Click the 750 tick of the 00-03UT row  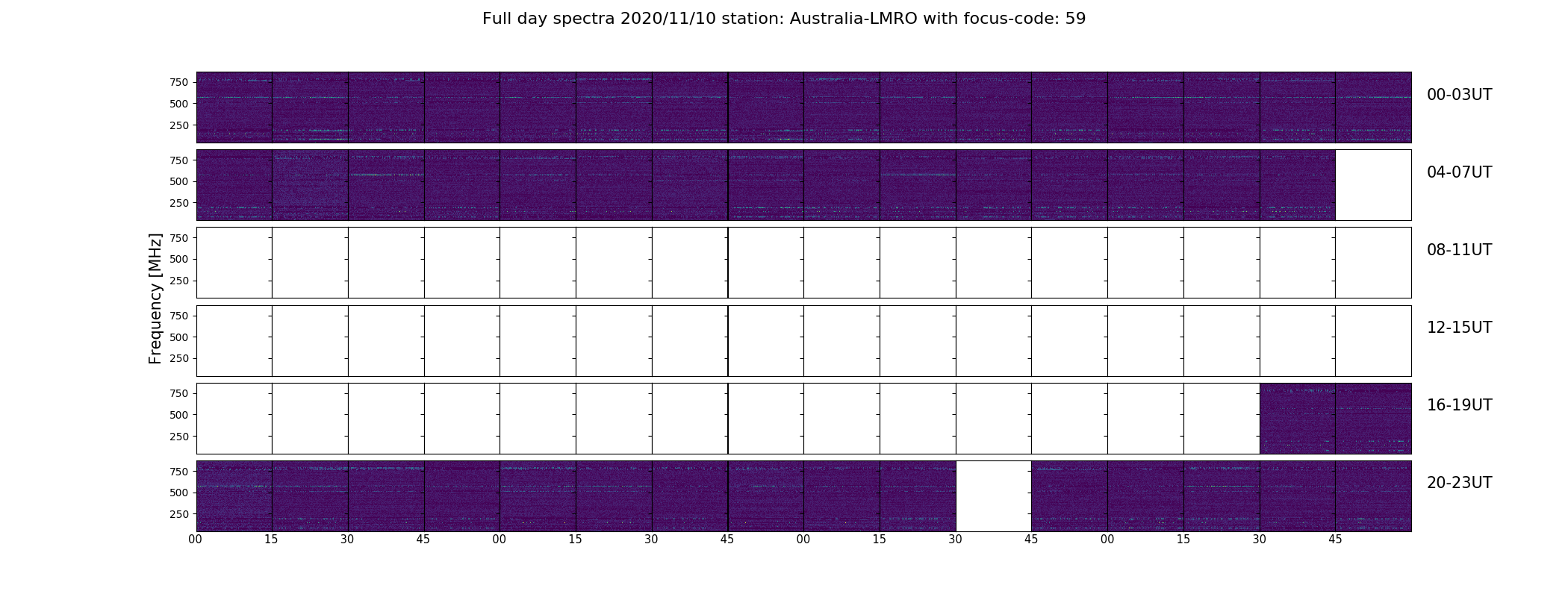click(x=178, y=82)
